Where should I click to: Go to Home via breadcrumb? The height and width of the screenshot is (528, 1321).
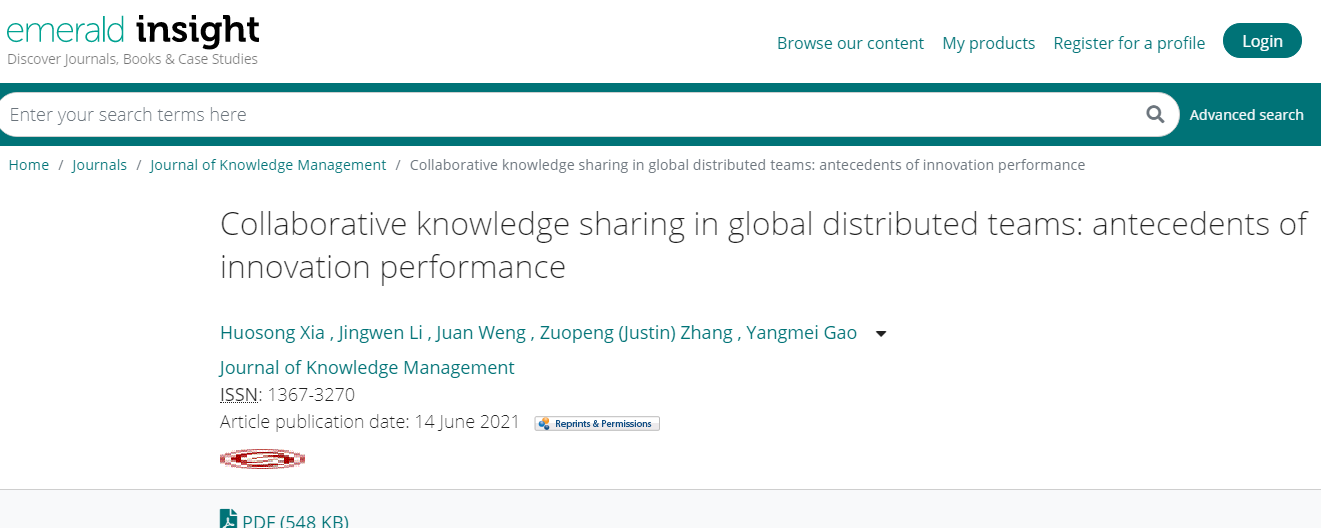click(29, 165)
